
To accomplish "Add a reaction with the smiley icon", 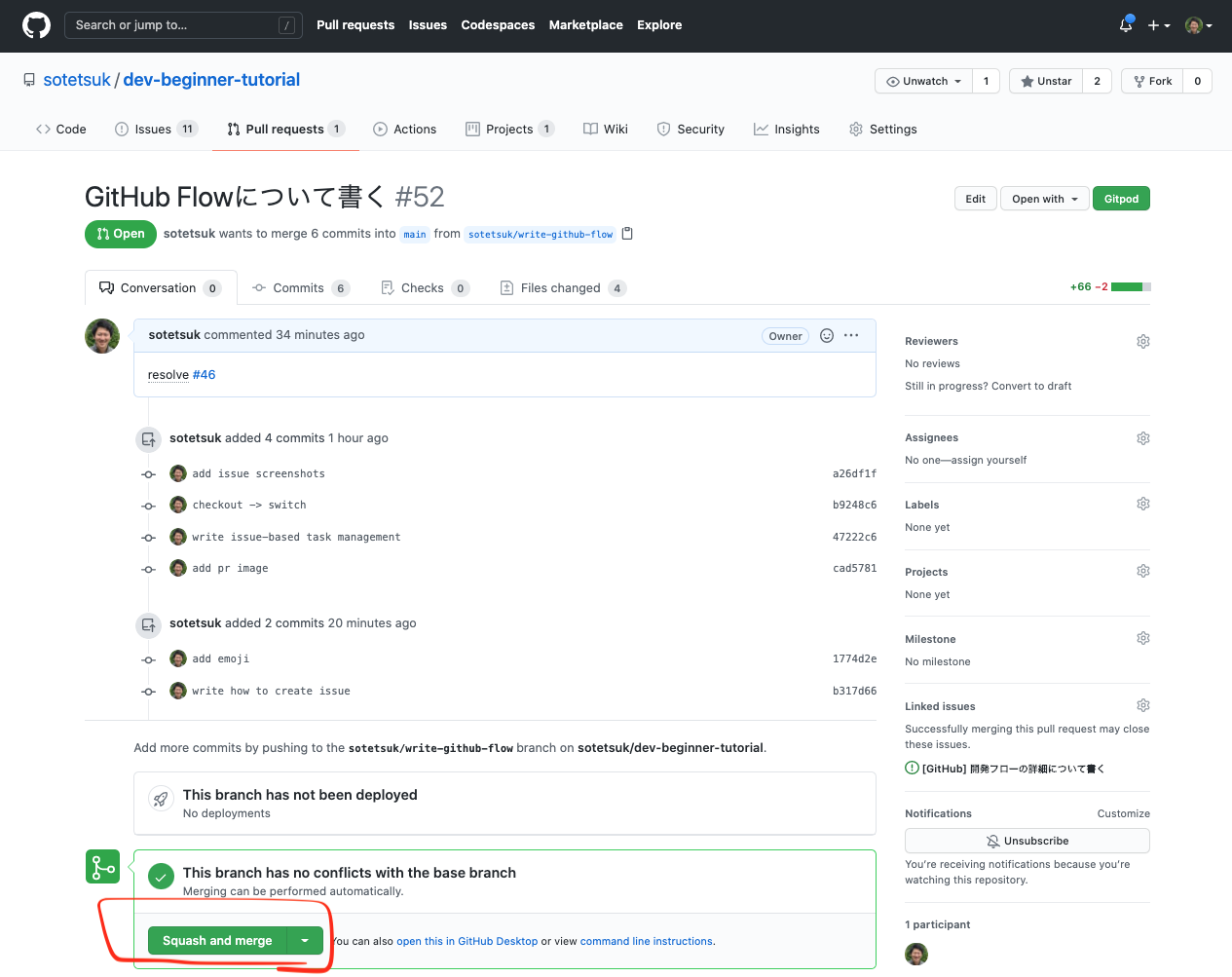I will (x=827, y=335).
